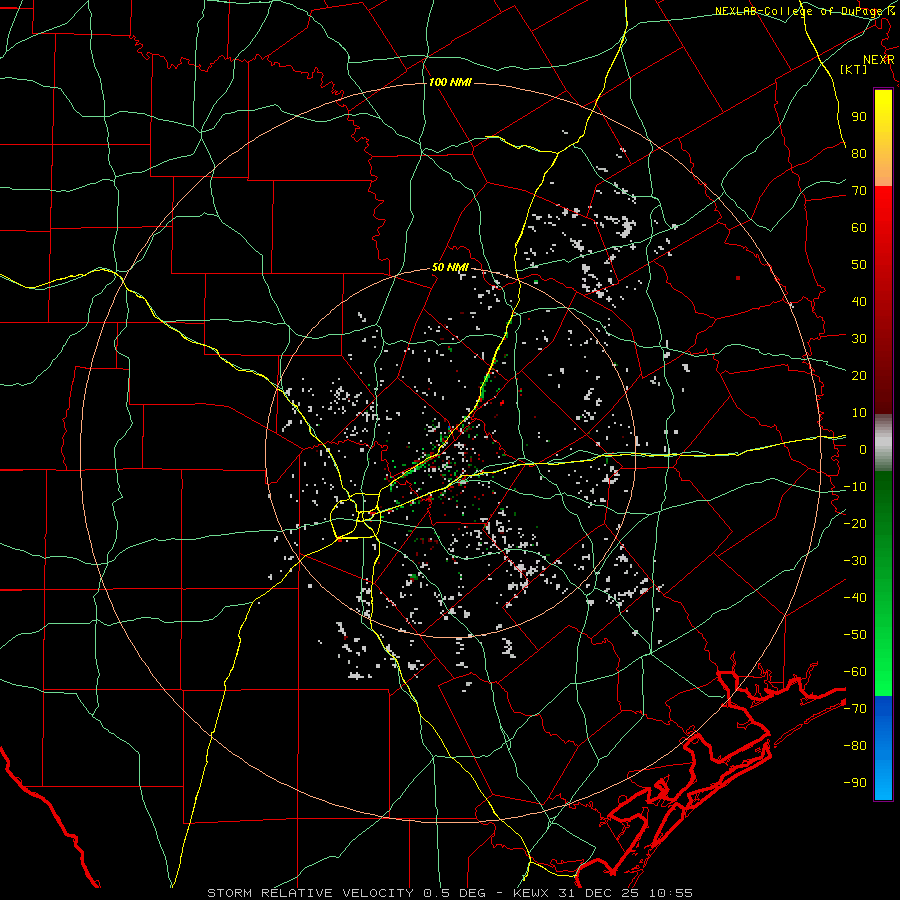The height and width of the screenshot is (900, 900).
Task: Click the gray zero-velocity band of the color bar
Action: pos(883,443)
